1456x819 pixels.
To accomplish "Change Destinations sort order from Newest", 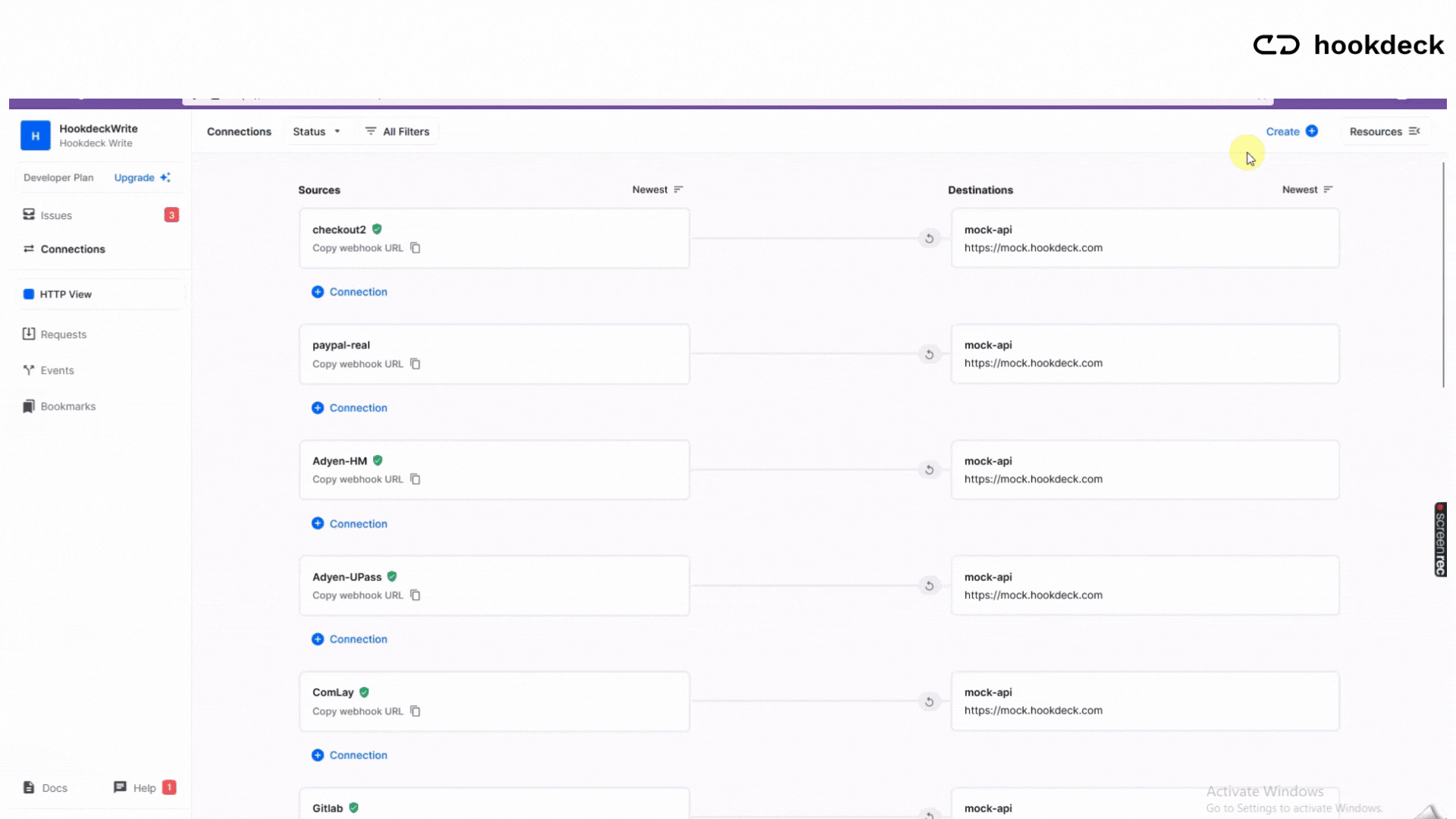I will tap(1307, 190).
